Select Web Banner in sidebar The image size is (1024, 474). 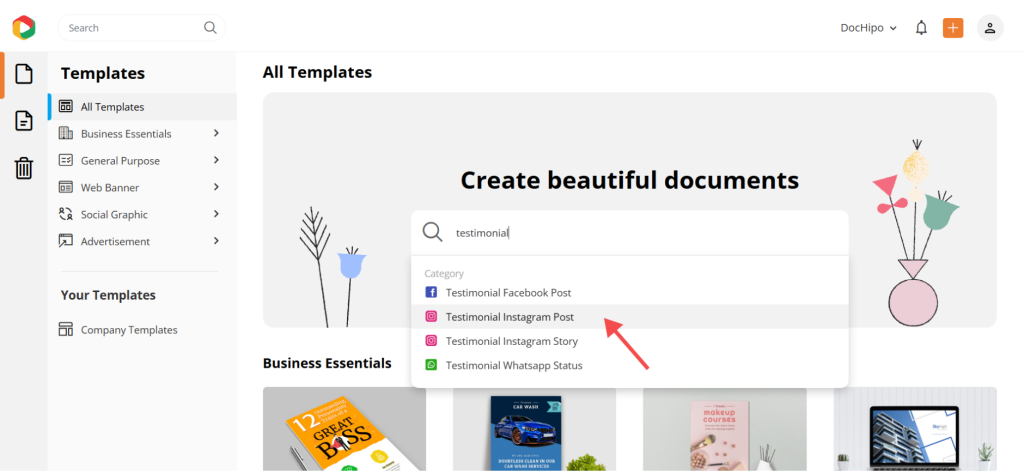pyautogui.click(x=142, y=187)
